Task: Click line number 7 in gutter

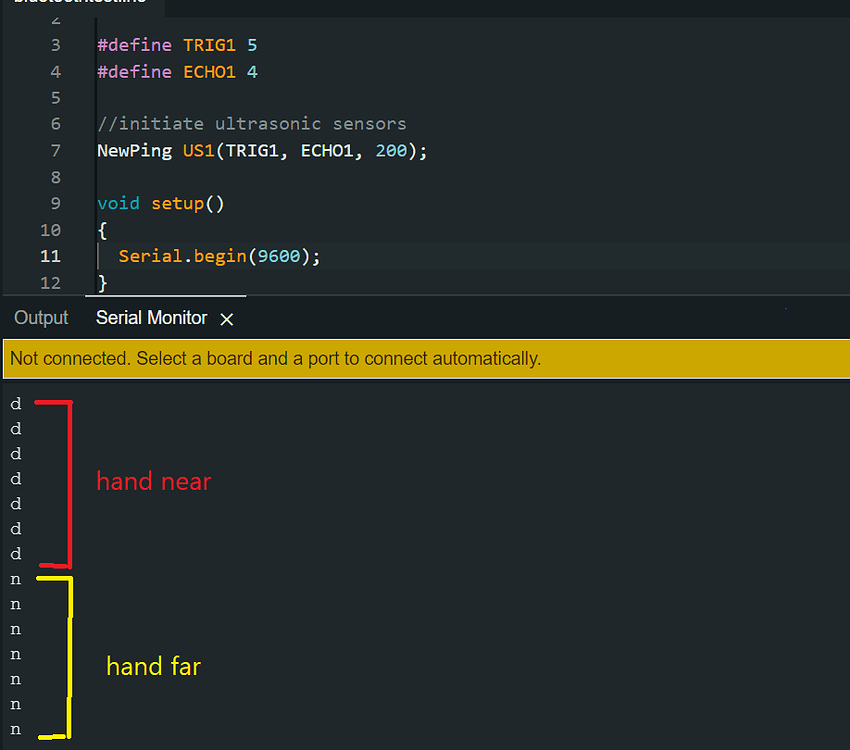Action: pyautogui.click(x=55, y=151)
